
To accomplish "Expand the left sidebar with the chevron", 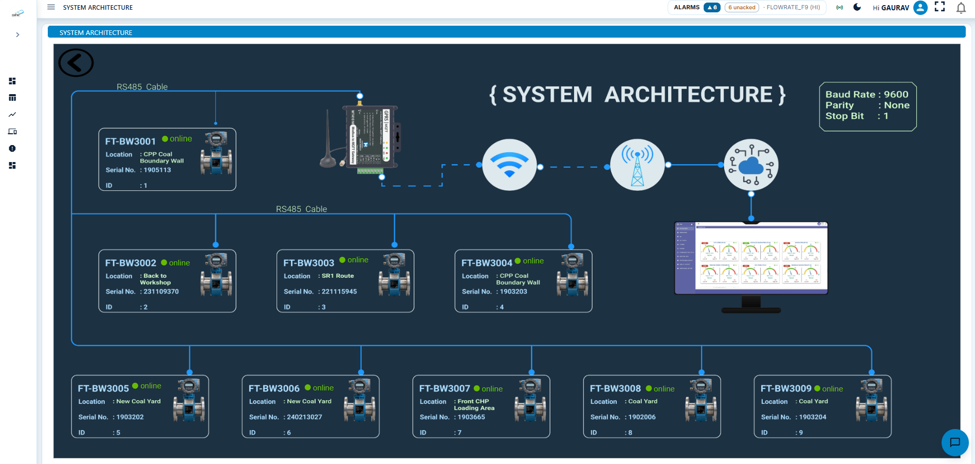I will coord(17,35).
